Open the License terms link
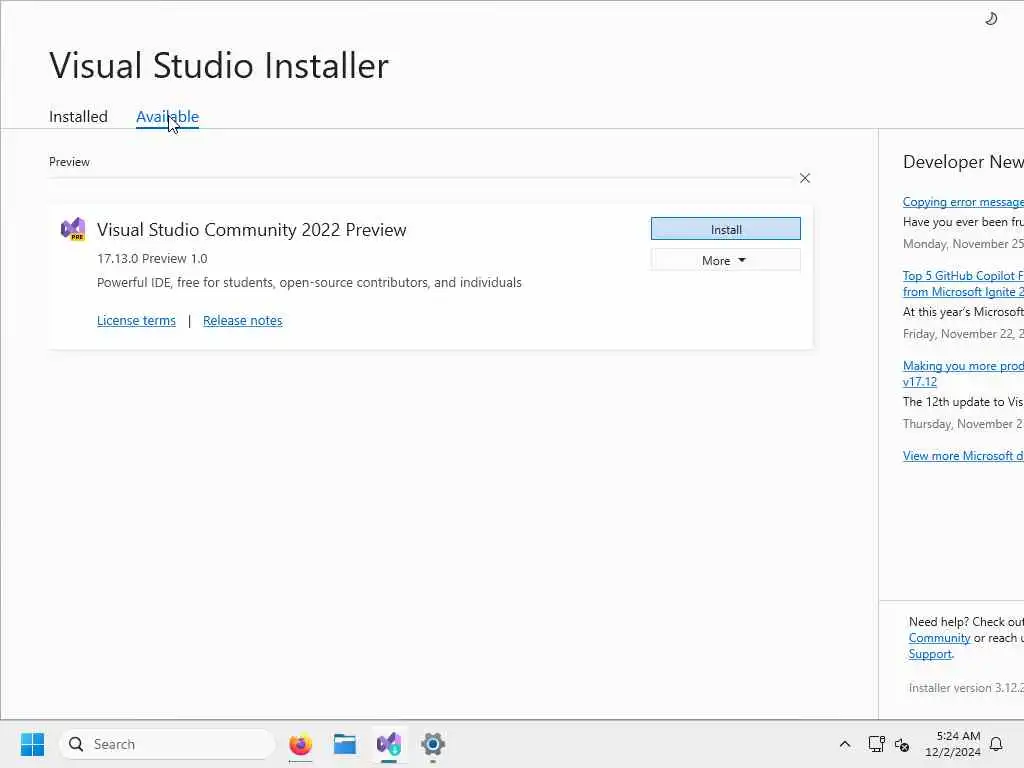The width and height of the screenshot is (1024, 768). pyautogui.click(x=136, y=321)
